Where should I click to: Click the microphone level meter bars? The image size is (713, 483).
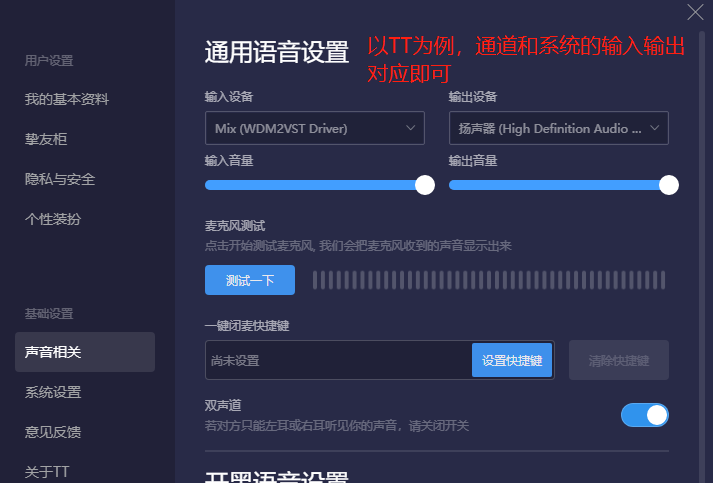click(x=489, y=280)
